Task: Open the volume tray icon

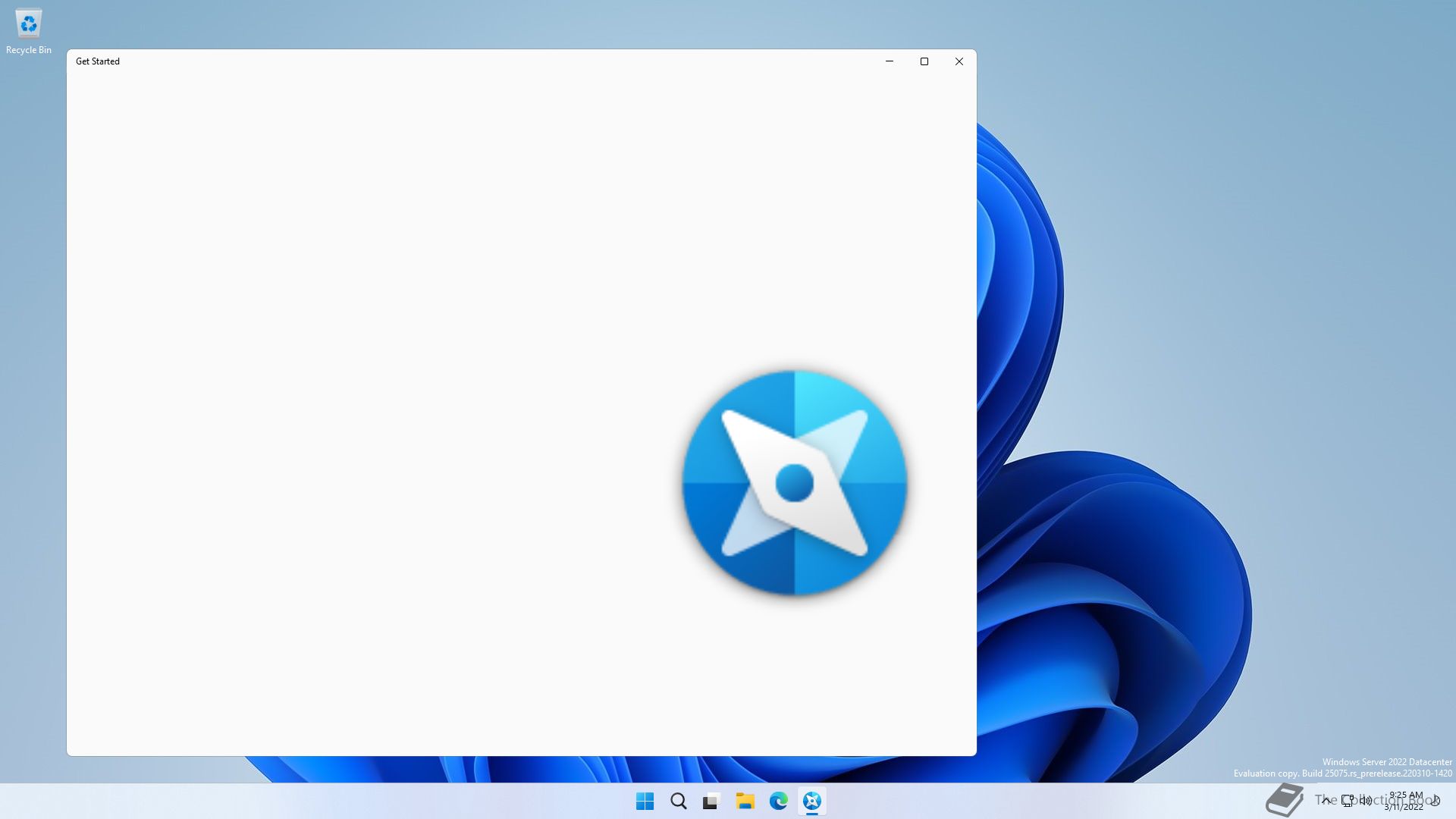Action: 1366,801
